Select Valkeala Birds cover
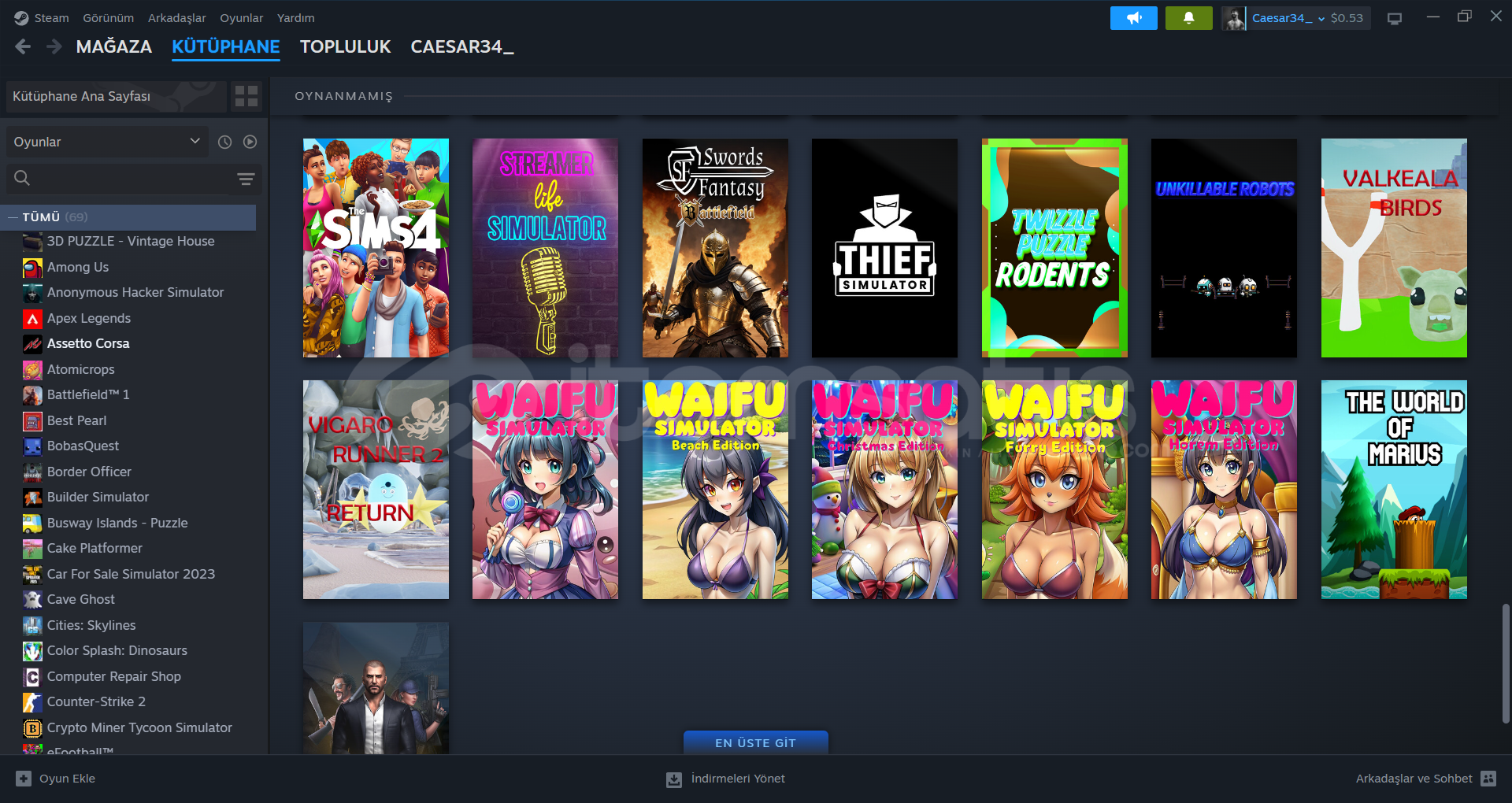The height and width of the screenshot is (803, 1512). pyautogui.click(x=1394, y=248)
